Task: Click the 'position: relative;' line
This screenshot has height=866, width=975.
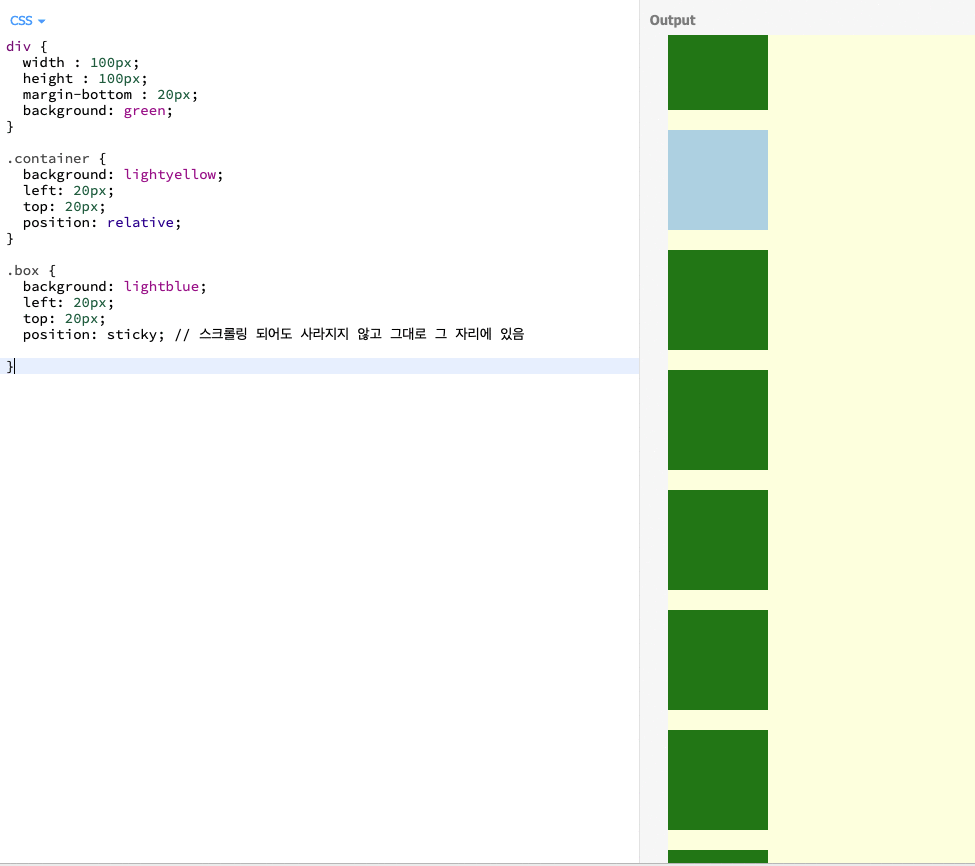Action: (x=102, y=223)
